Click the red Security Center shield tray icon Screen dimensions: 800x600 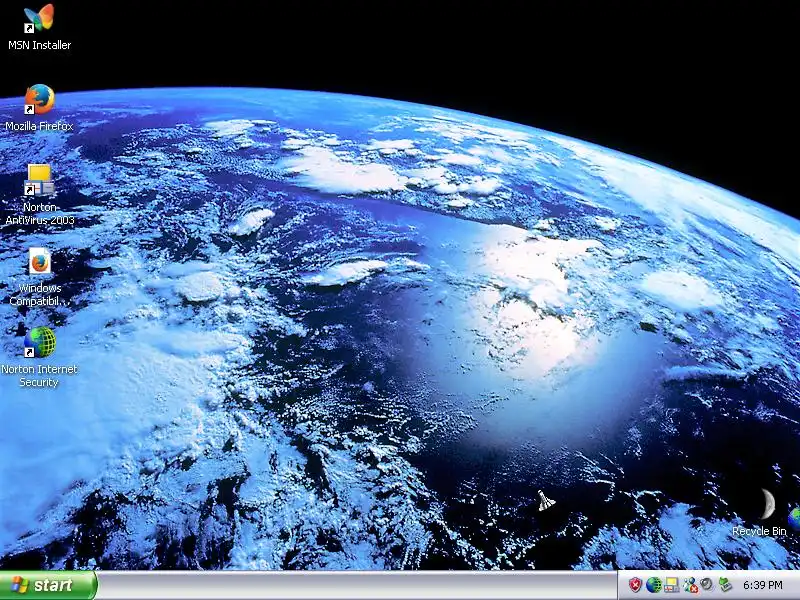tap(635, 585)
